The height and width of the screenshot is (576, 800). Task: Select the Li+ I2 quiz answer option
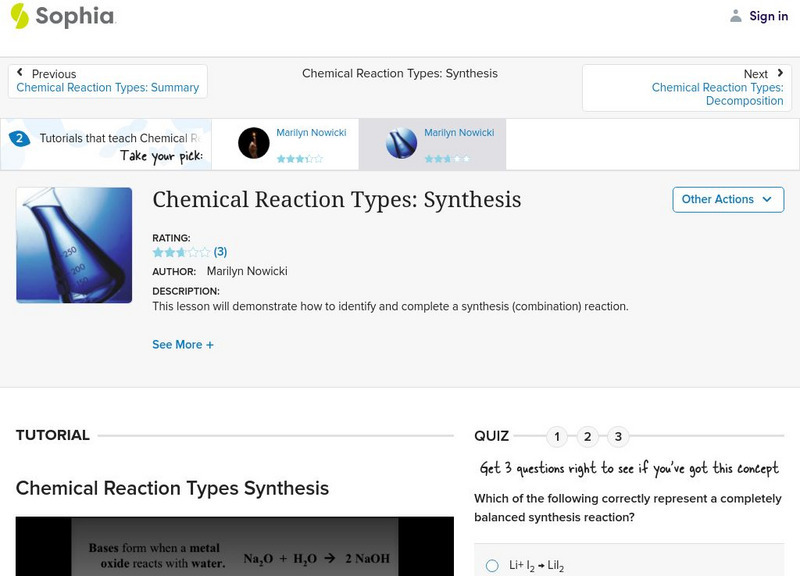[x=493, y=563]
